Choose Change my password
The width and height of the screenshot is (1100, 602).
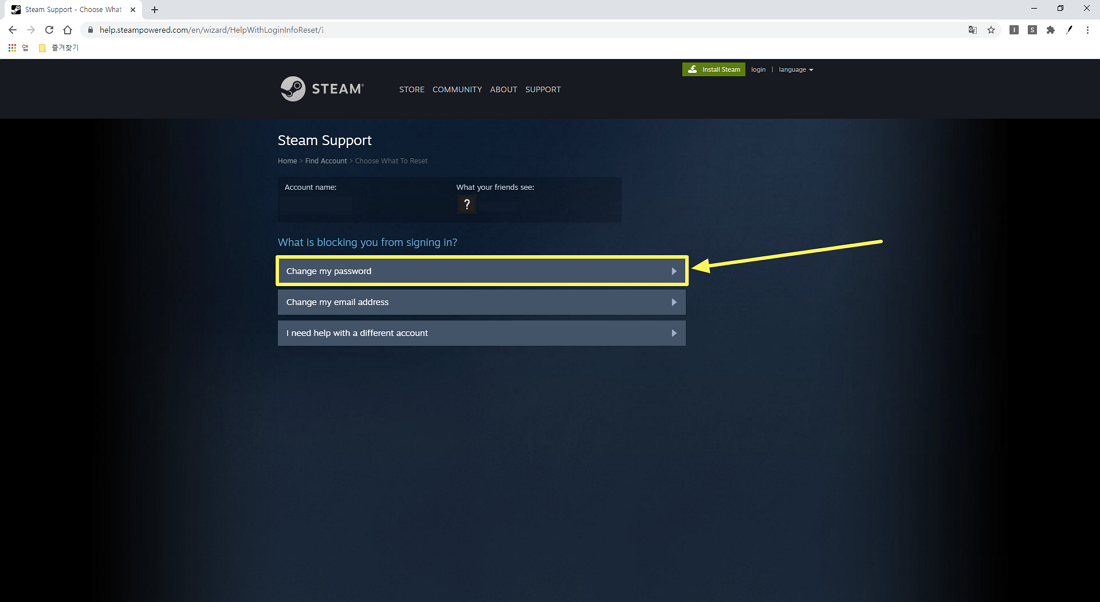[481, 271]
